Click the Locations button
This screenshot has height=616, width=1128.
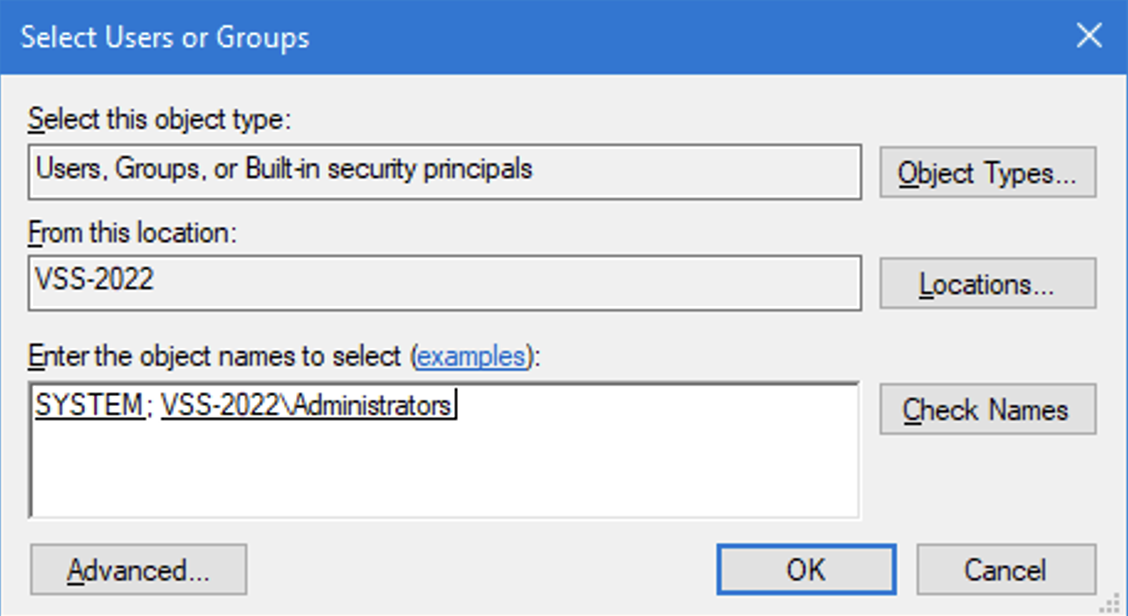pyautogui.click(x=988, y=284)
